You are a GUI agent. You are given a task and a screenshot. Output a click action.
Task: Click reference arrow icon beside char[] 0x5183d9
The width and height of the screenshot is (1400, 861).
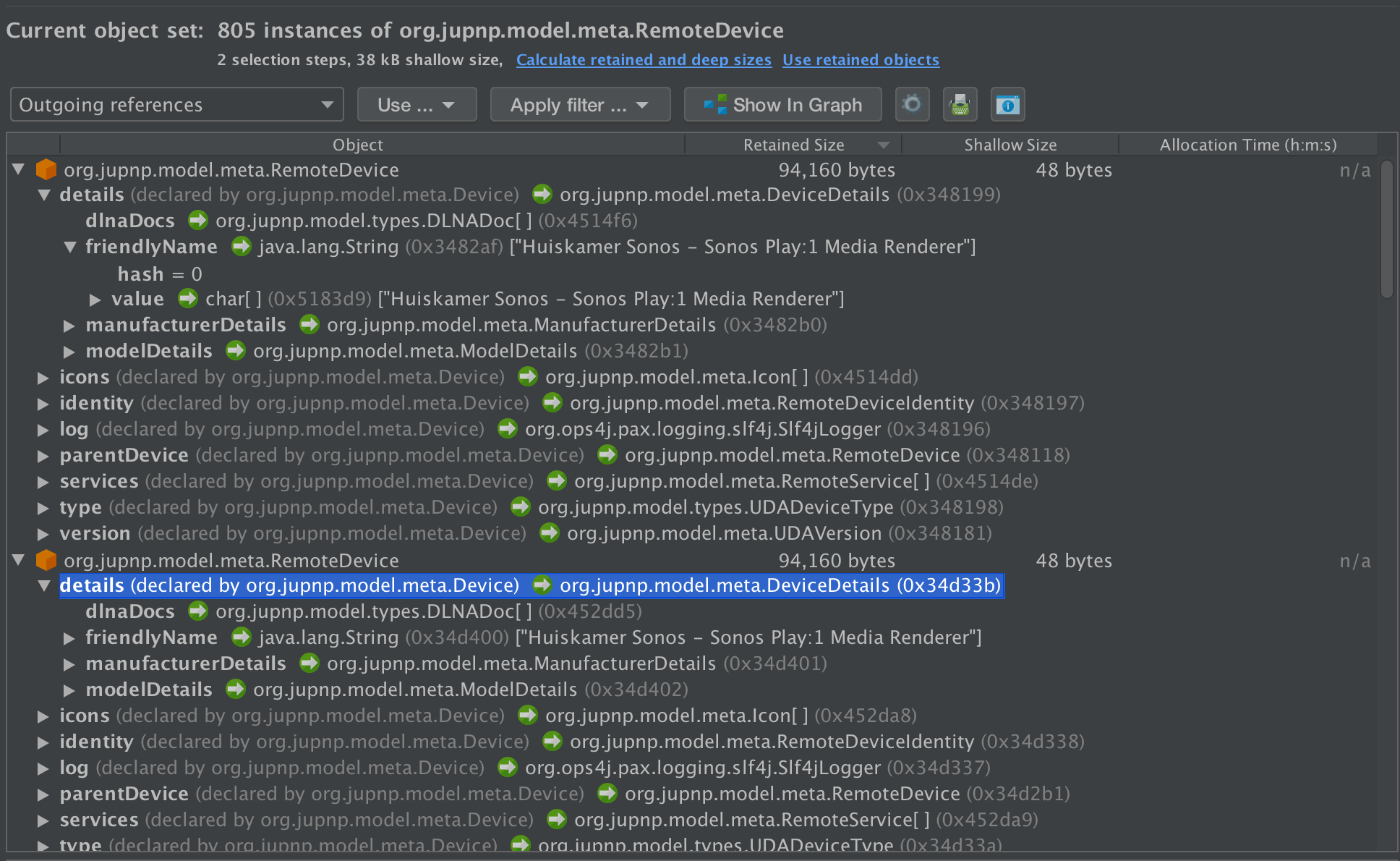(188, 298)
